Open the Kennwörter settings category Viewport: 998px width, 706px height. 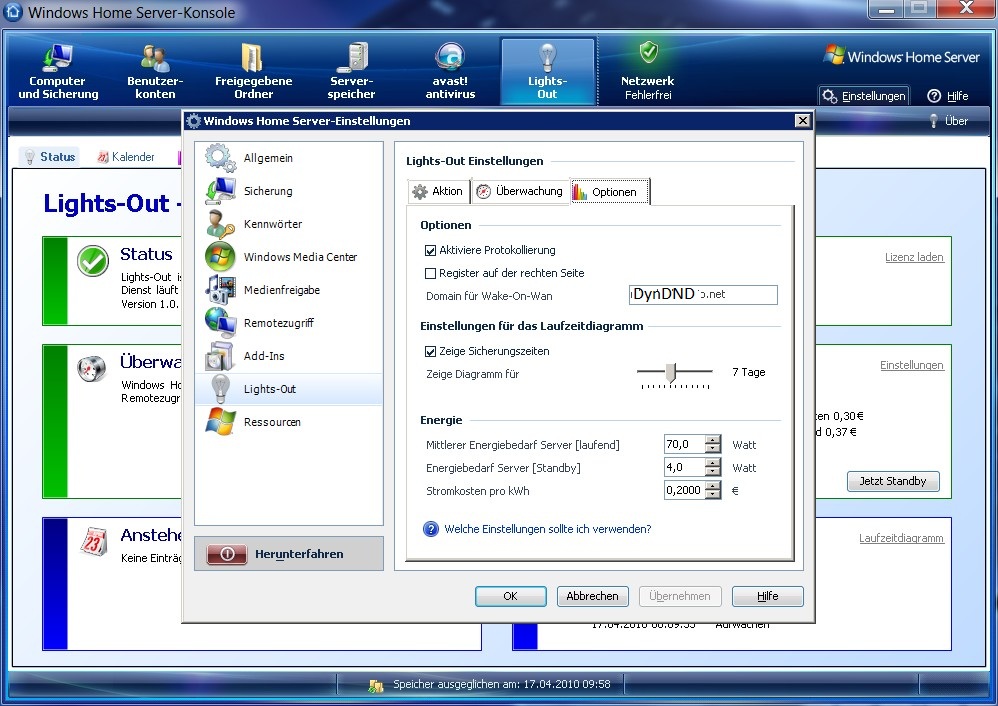[288, 224]
